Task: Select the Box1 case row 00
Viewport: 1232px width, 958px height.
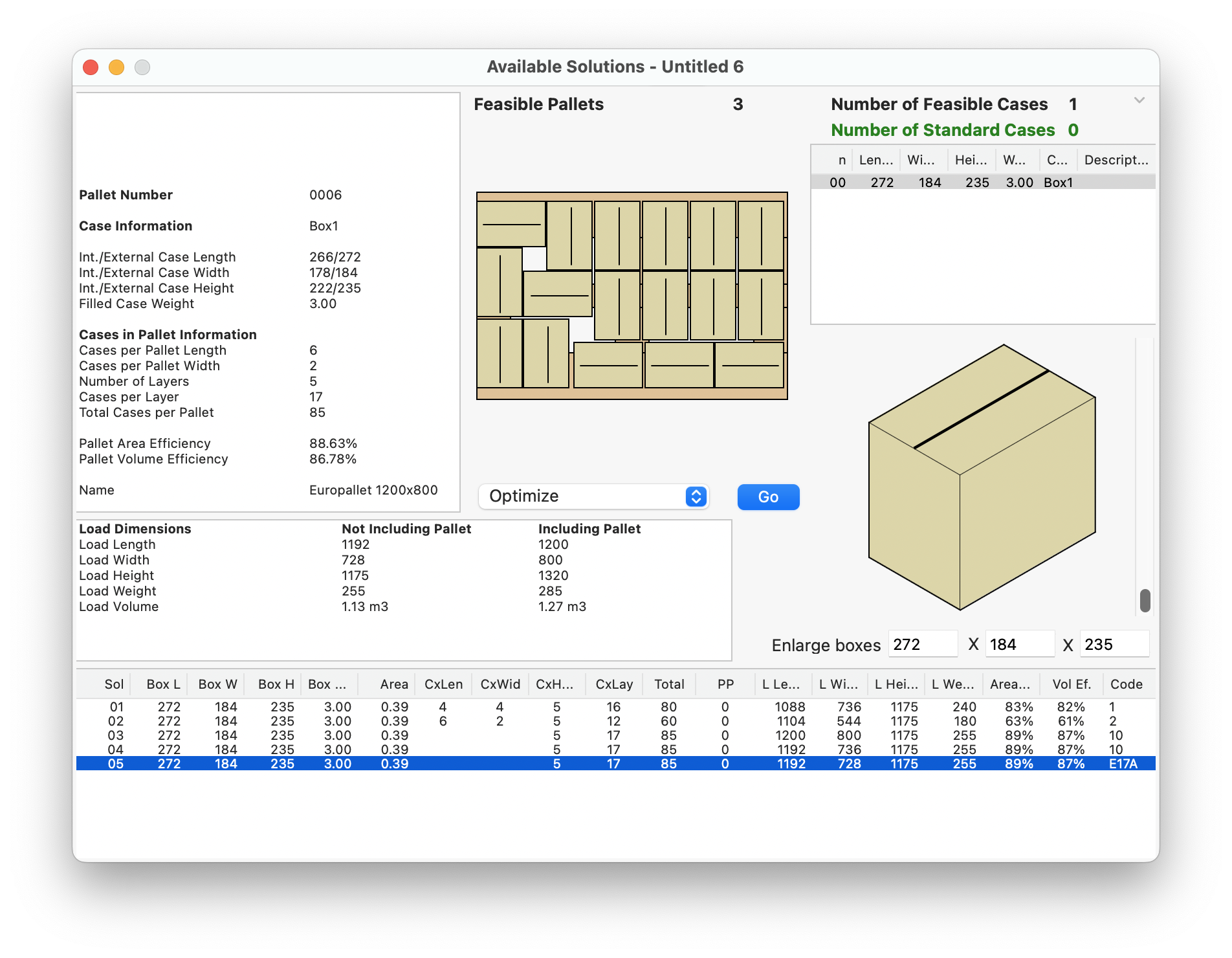Action: 983,183
